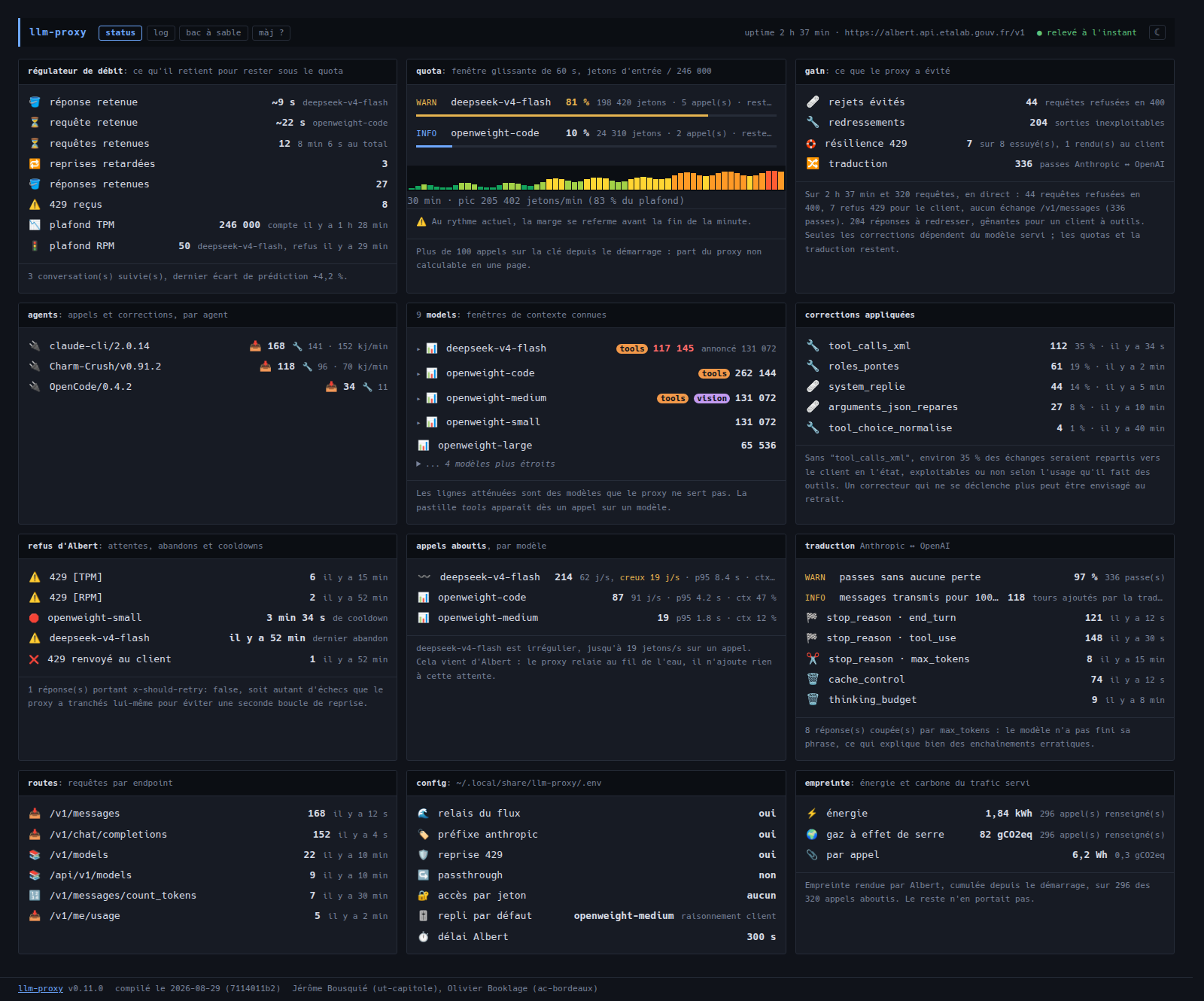This screenshot has width=1204, height=1001.
Task: Expand the openweight-medium model row
Action: point(596,398)
